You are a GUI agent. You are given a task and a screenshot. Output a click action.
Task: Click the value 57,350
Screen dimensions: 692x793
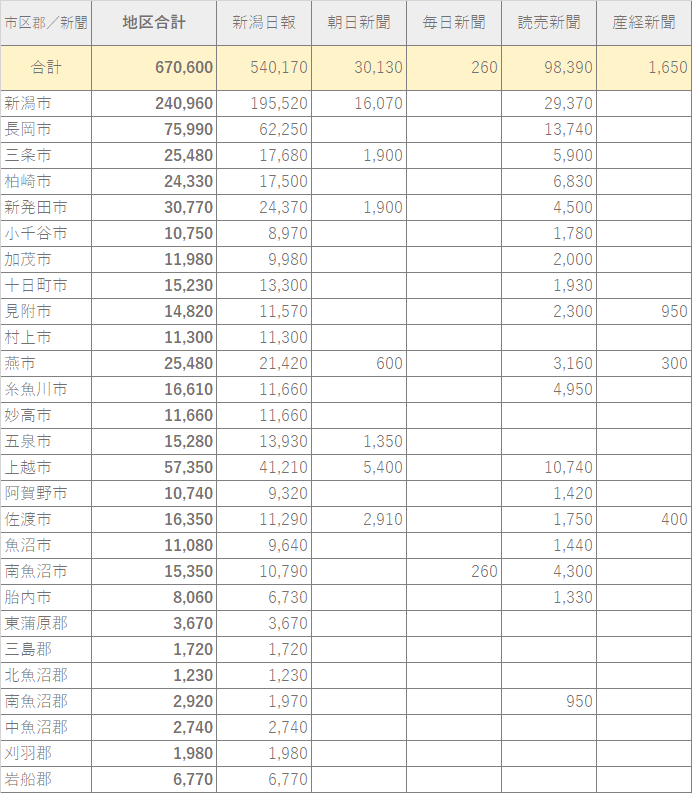click(x=189, y=467)
